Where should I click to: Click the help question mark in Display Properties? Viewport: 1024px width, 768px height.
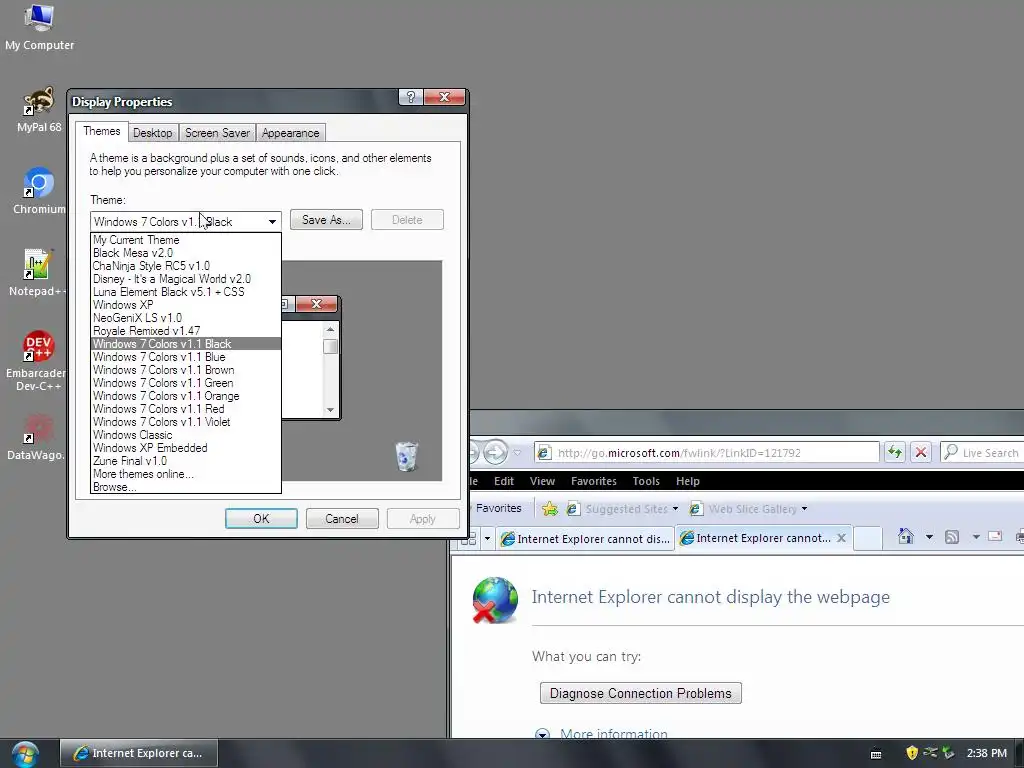click(411, 97)
